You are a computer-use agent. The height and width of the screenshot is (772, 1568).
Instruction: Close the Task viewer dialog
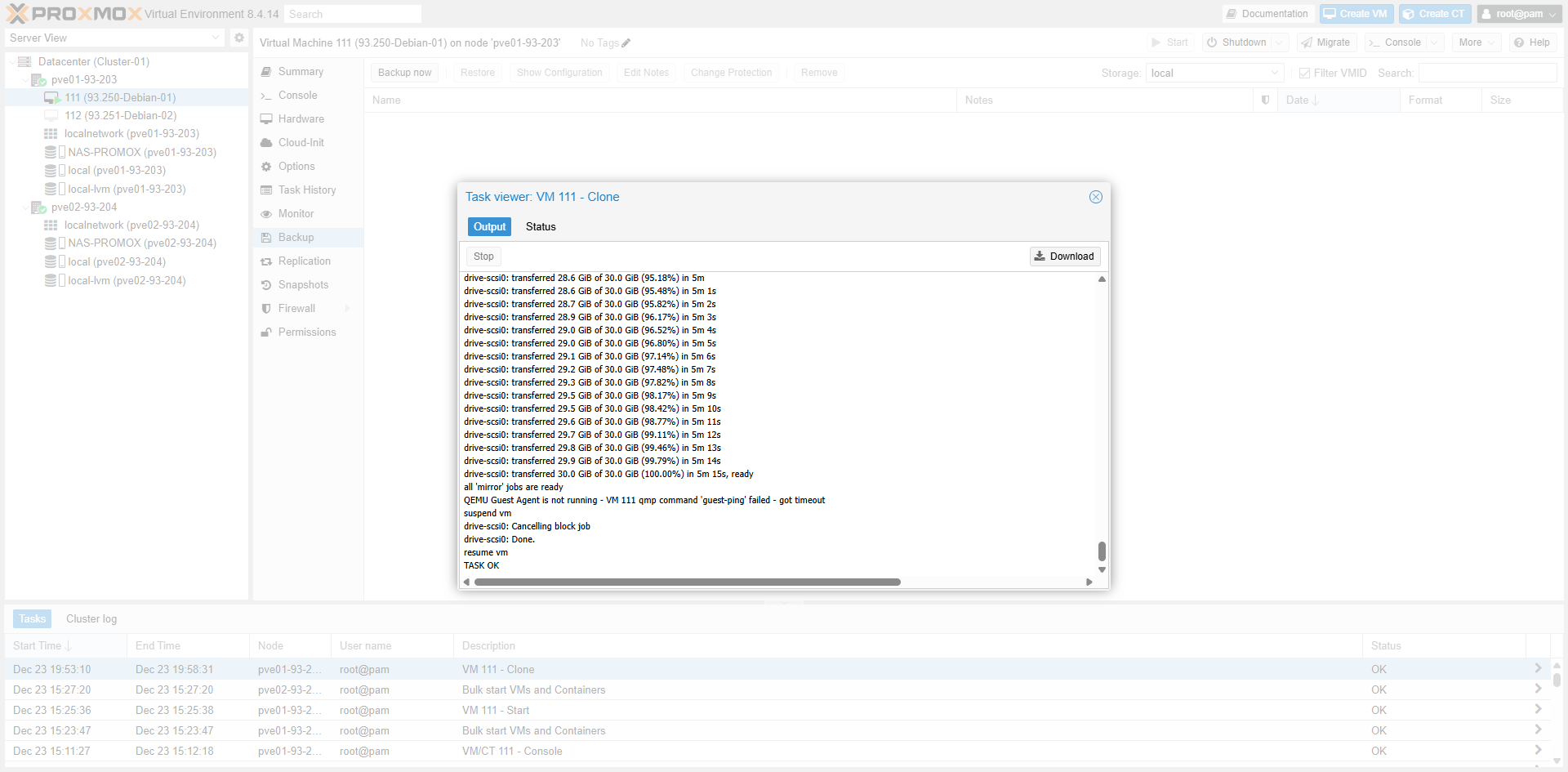pos(1095,197)
